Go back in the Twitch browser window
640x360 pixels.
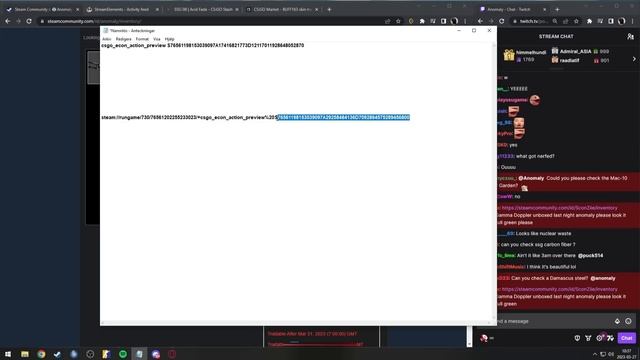pyautogui.click(x=480, y=21)
